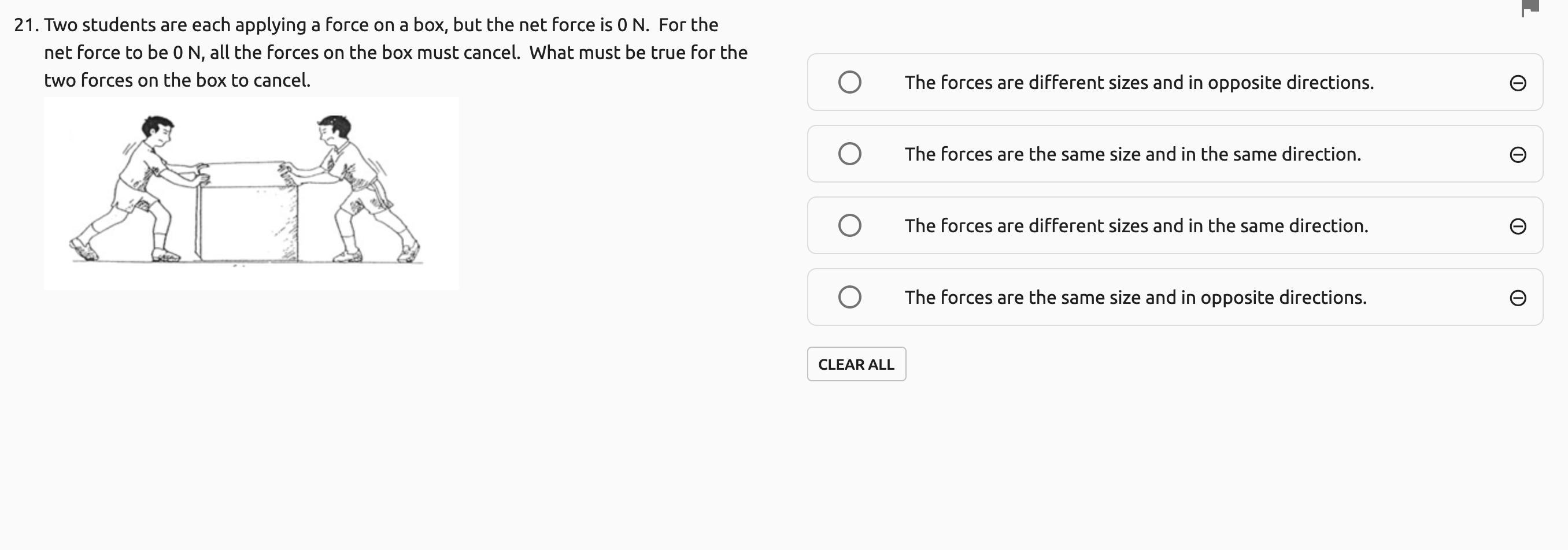Click answer text 'same size and in opposite directions'
The width and height of the screenshot is (1568, 550).
click(1135, 298)
